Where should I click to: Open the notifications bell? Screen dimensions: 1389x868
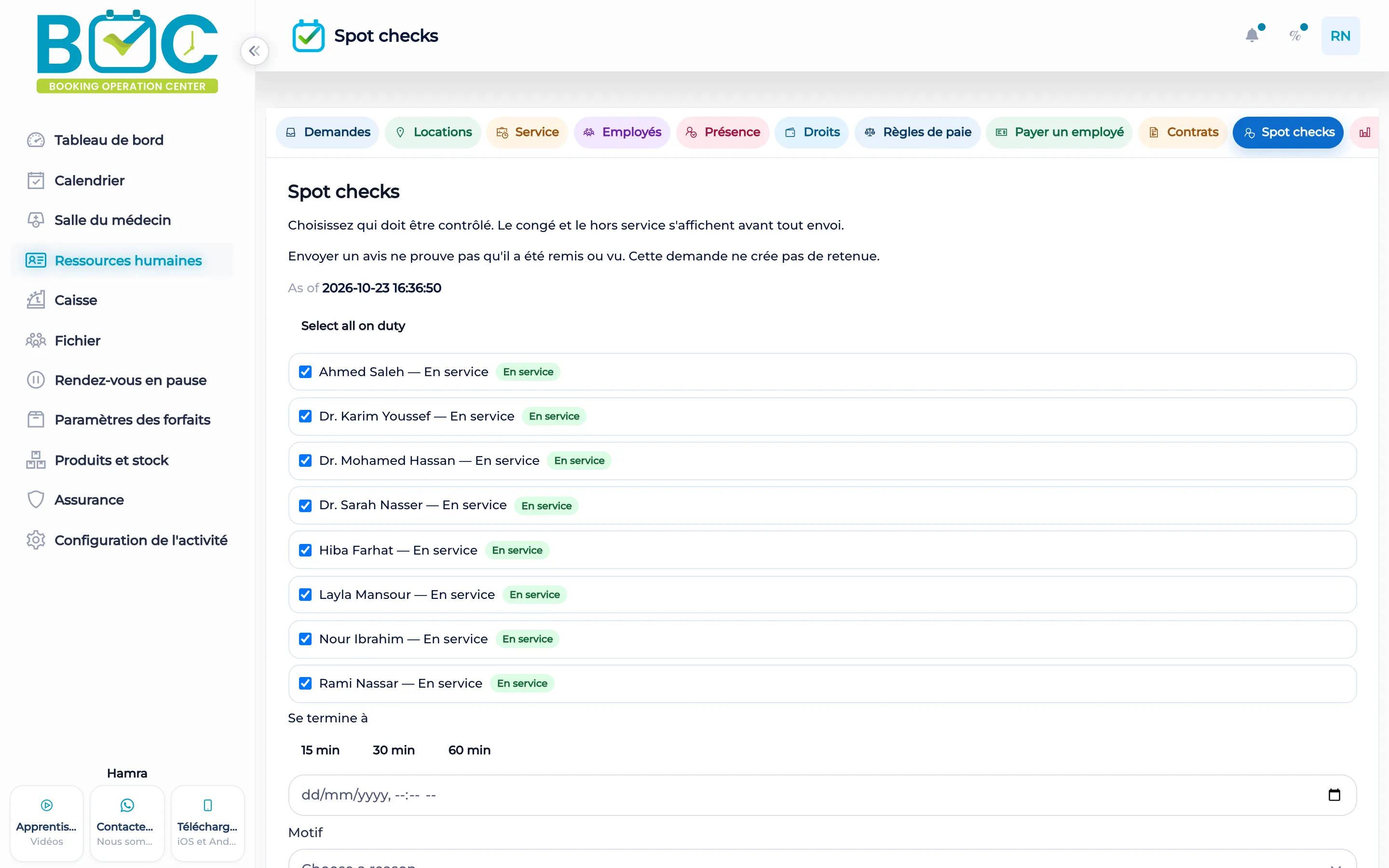[x=1252, y=36]
